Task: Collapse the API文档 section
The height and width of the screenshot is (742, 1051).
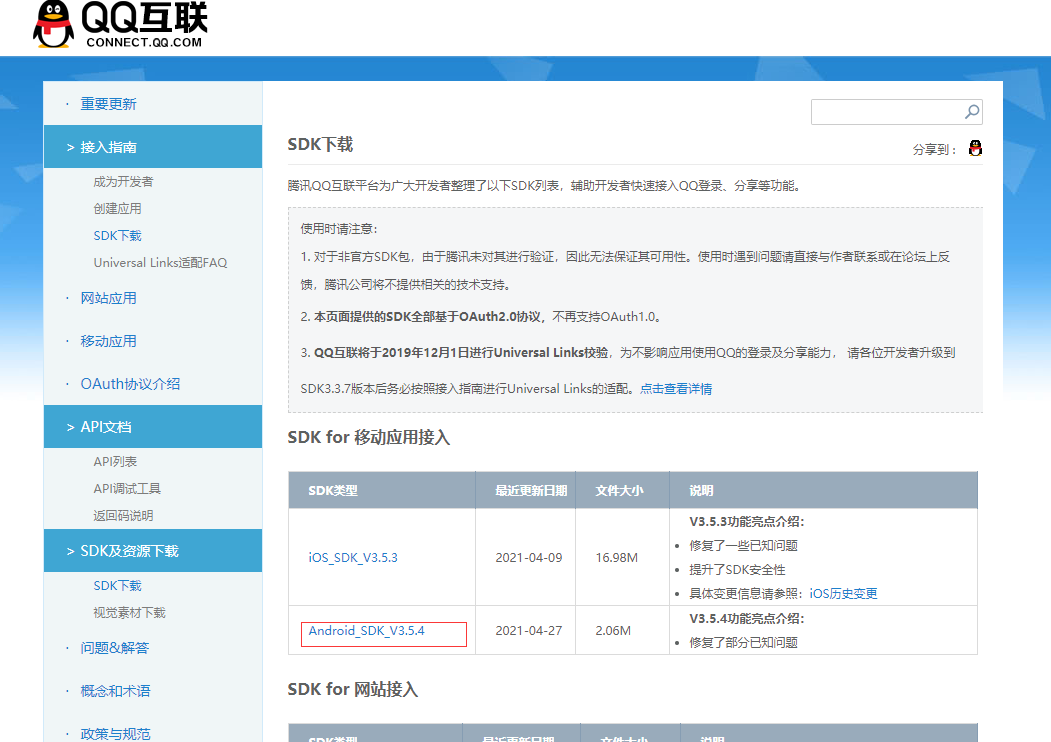Action: [153, 426]
